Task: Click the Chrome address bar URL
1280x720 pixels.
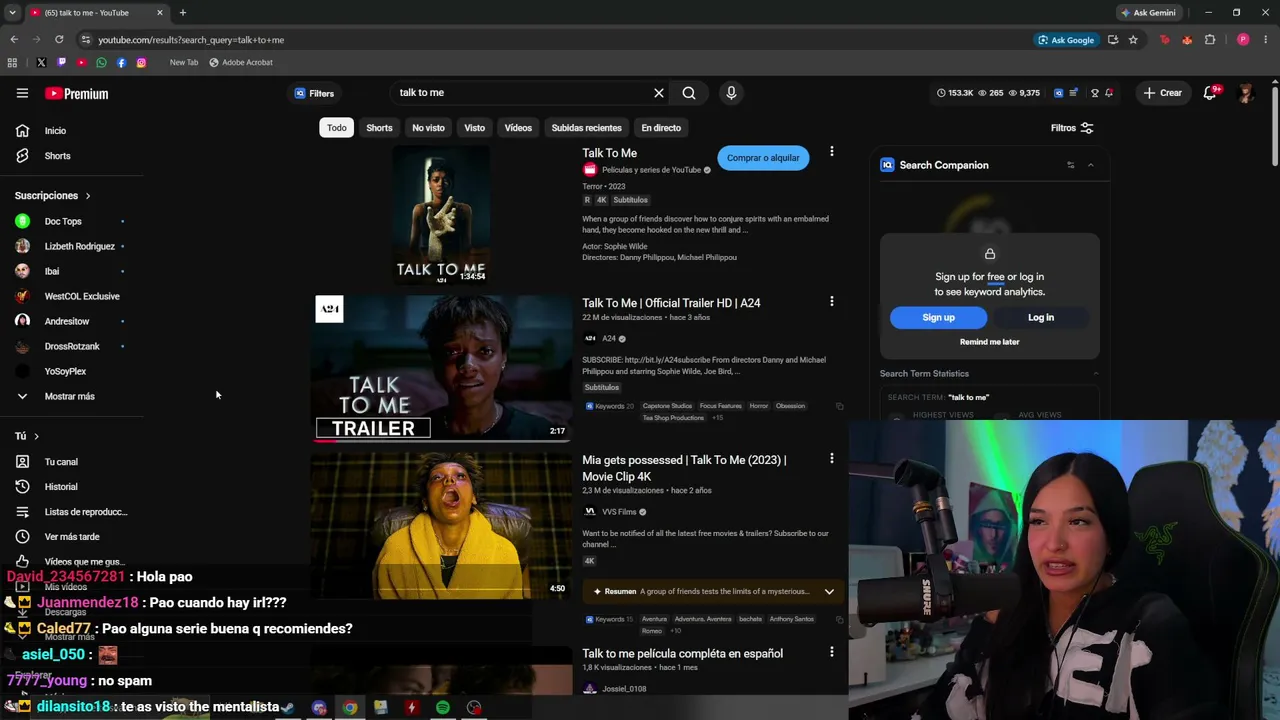Action: coord(191,40)
